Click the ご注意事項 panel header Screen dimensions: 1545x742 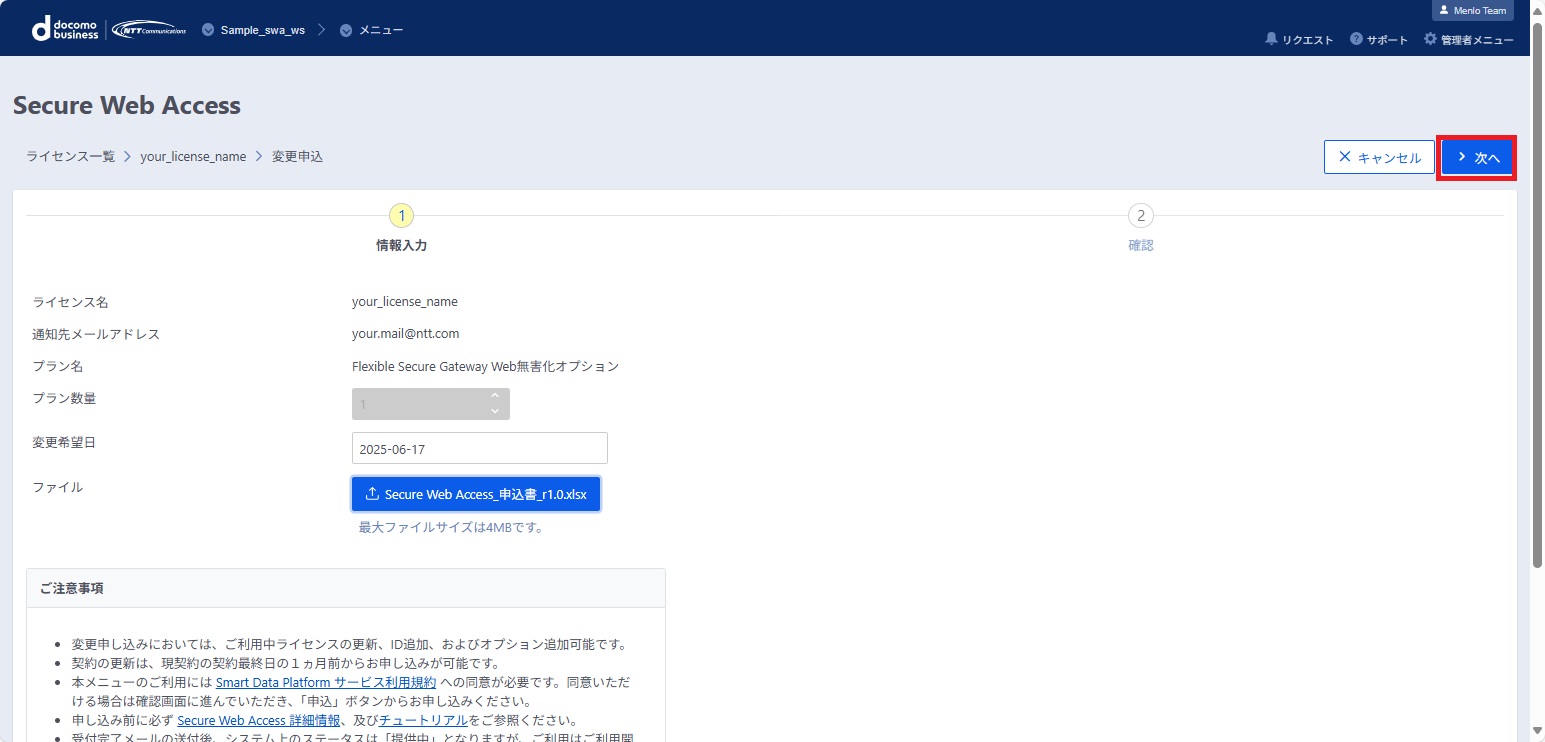(x=346, y=588)
